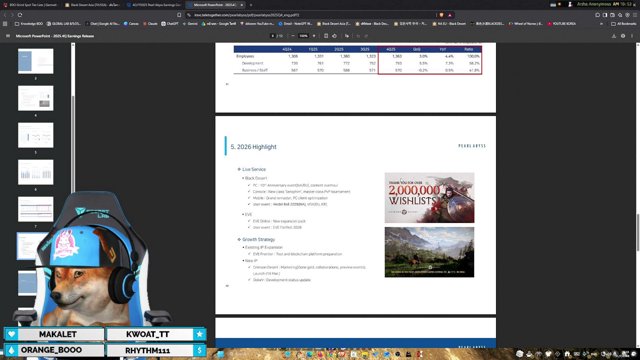Screen dimensions: 640x360
Task: Click the KWOAT_TT name in the overlay
Action: tap(147, 334)
